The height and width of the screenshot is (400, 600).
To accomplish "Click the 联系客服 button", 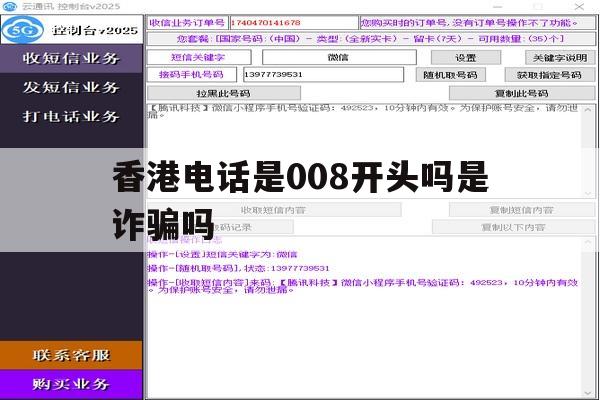I will pos(71,355).
